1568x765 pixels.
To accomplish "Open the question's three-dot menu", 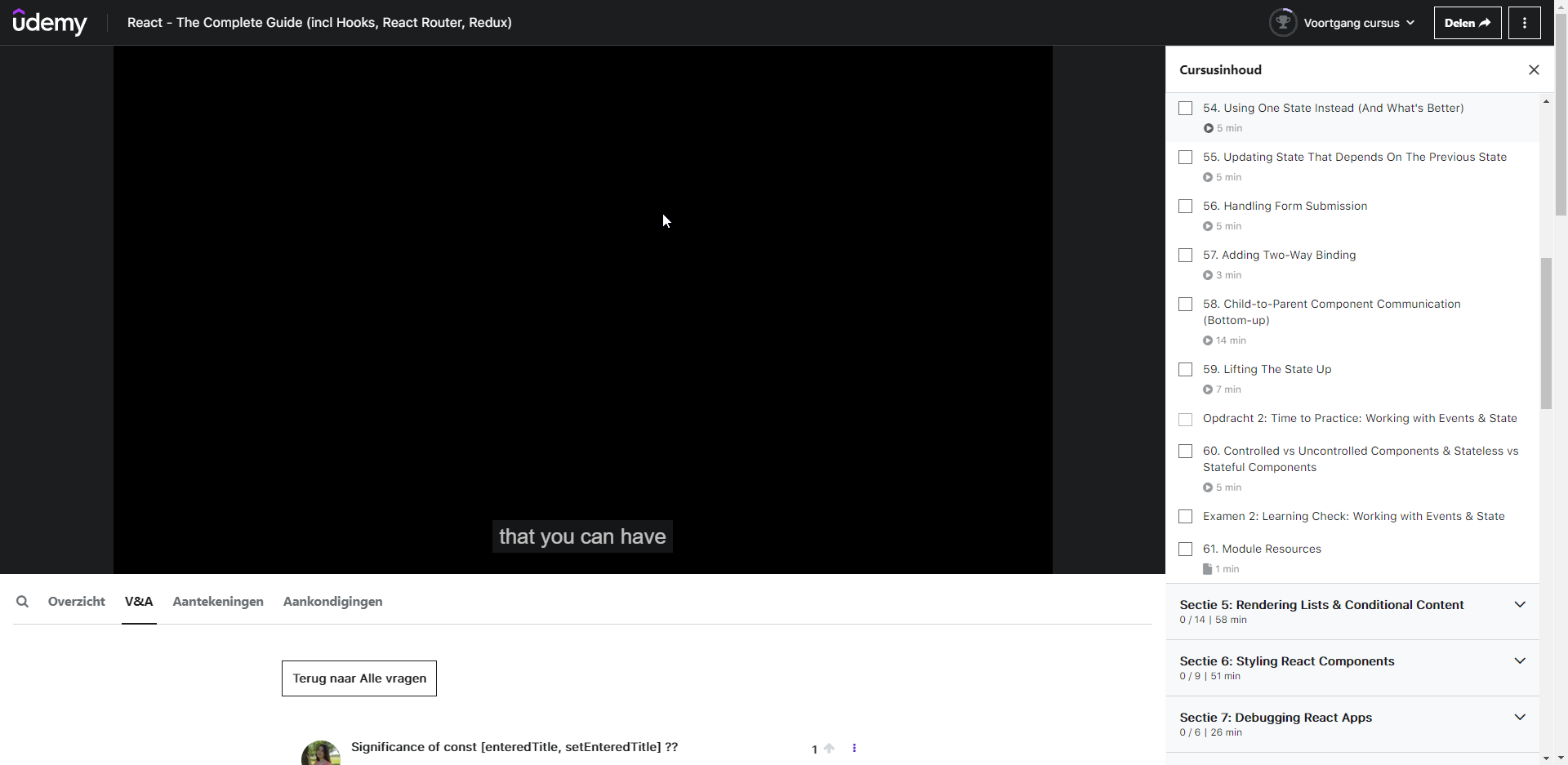I will [854, 748].
